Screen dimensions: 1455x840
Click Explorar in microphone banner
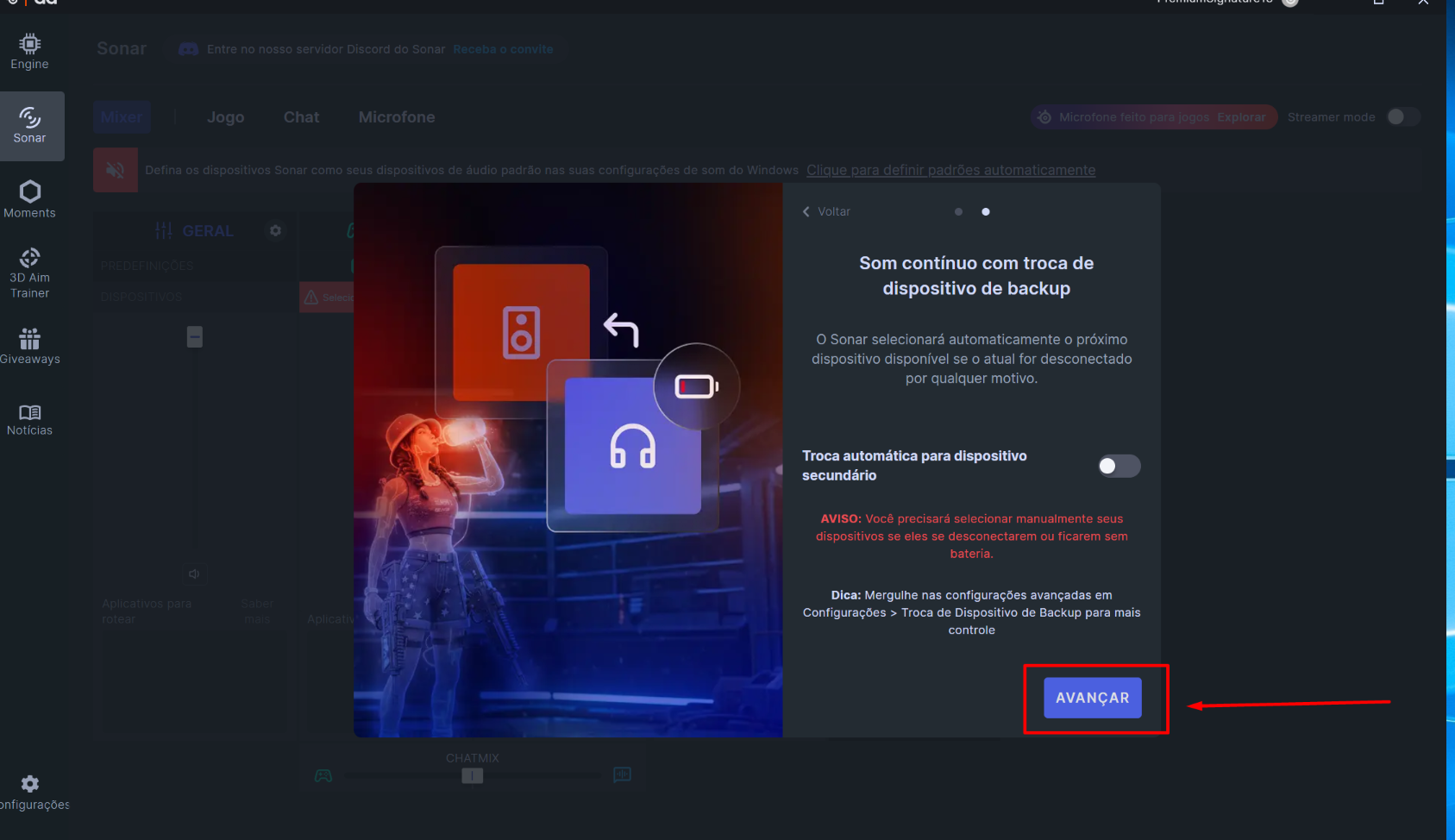[1241, 117]
